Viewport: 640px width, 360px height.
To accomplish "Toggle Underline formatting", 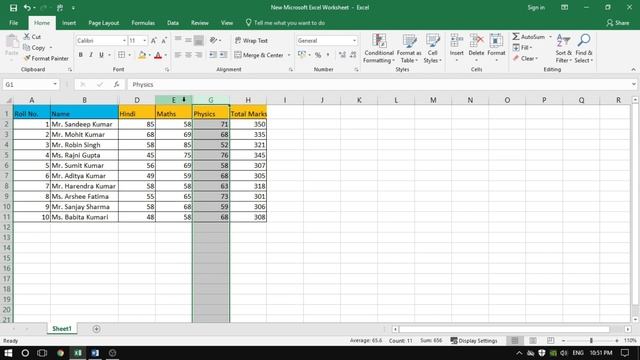I will pos(101,55).
